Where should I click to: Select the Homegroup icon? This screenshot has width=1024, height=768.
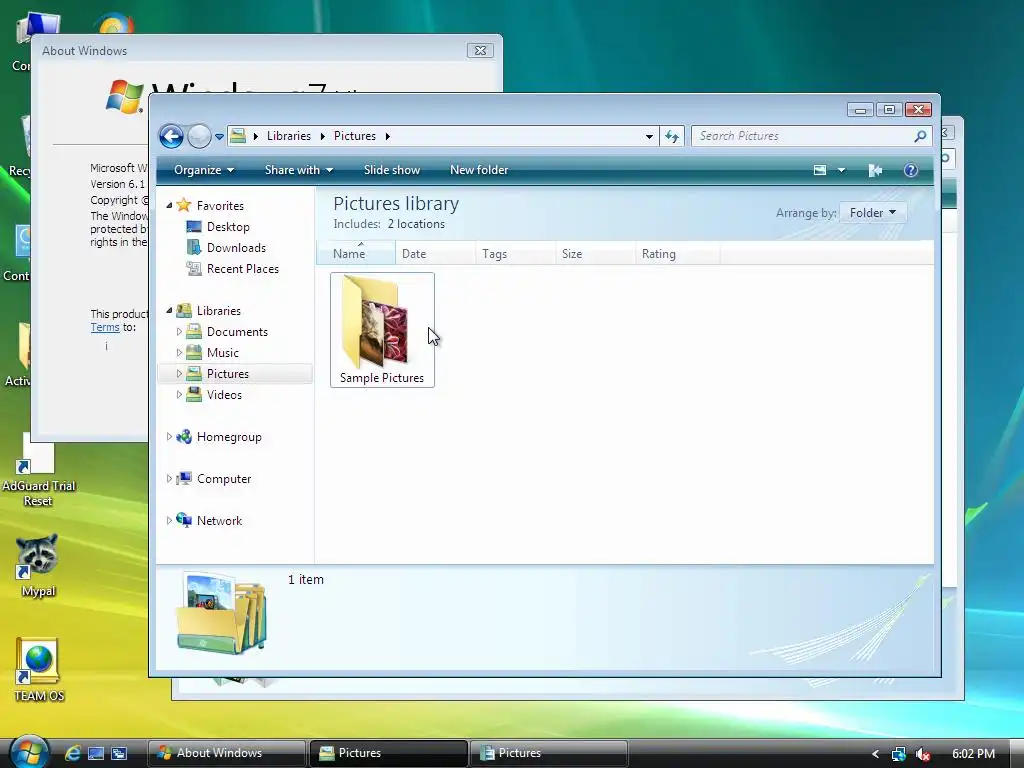click(x=184, y=436)
